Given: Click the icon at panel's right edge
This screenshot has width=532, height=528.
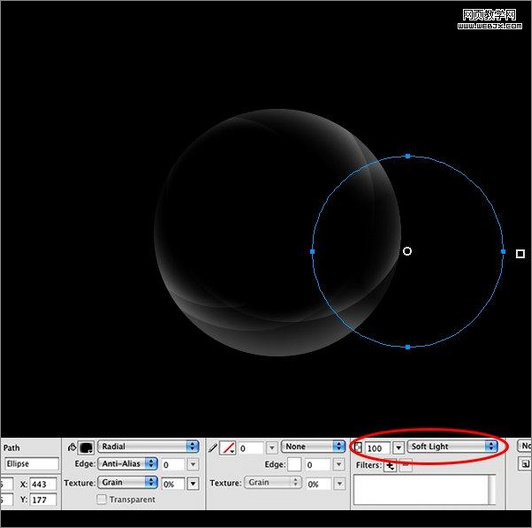Looking at the screenshot, I should pos(525,464).
